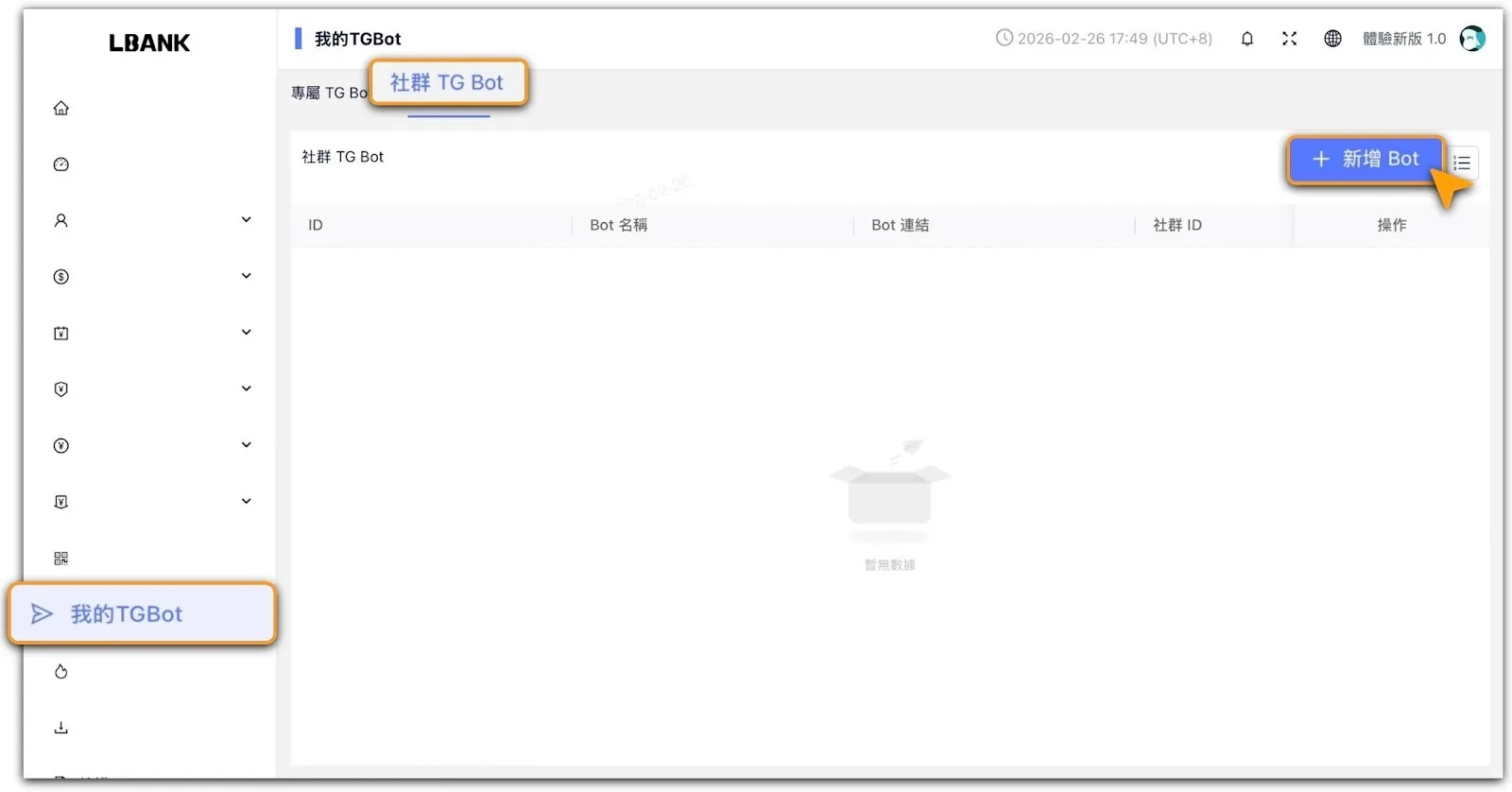Image resolution: width=1512 pixels, height=792 pixels.
Task: Expand the shield icon sidebar menu chevron
Action: [x=246, y=388]
